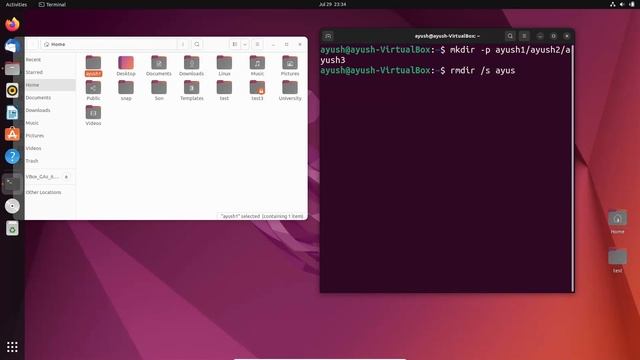
Task: Select the snap folder
Action: coord(126,91)
